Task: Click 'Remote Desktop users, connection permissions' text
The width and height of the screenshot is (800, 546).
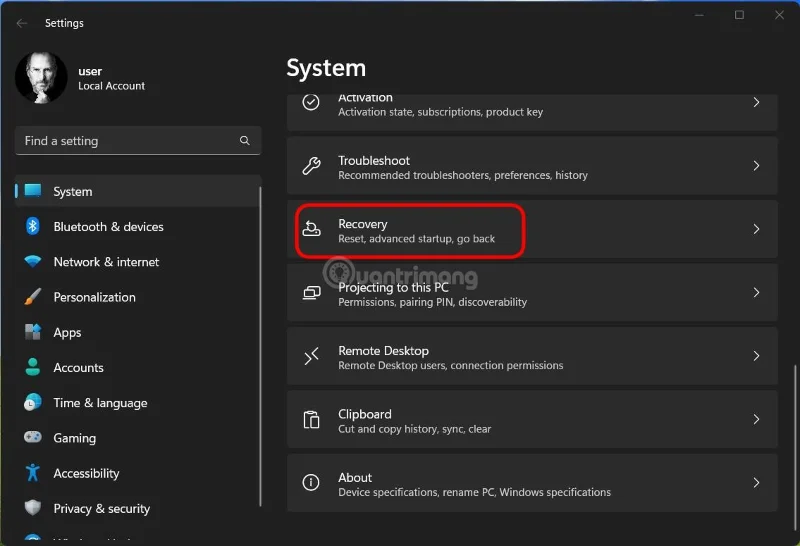Action: coord(451,365)
